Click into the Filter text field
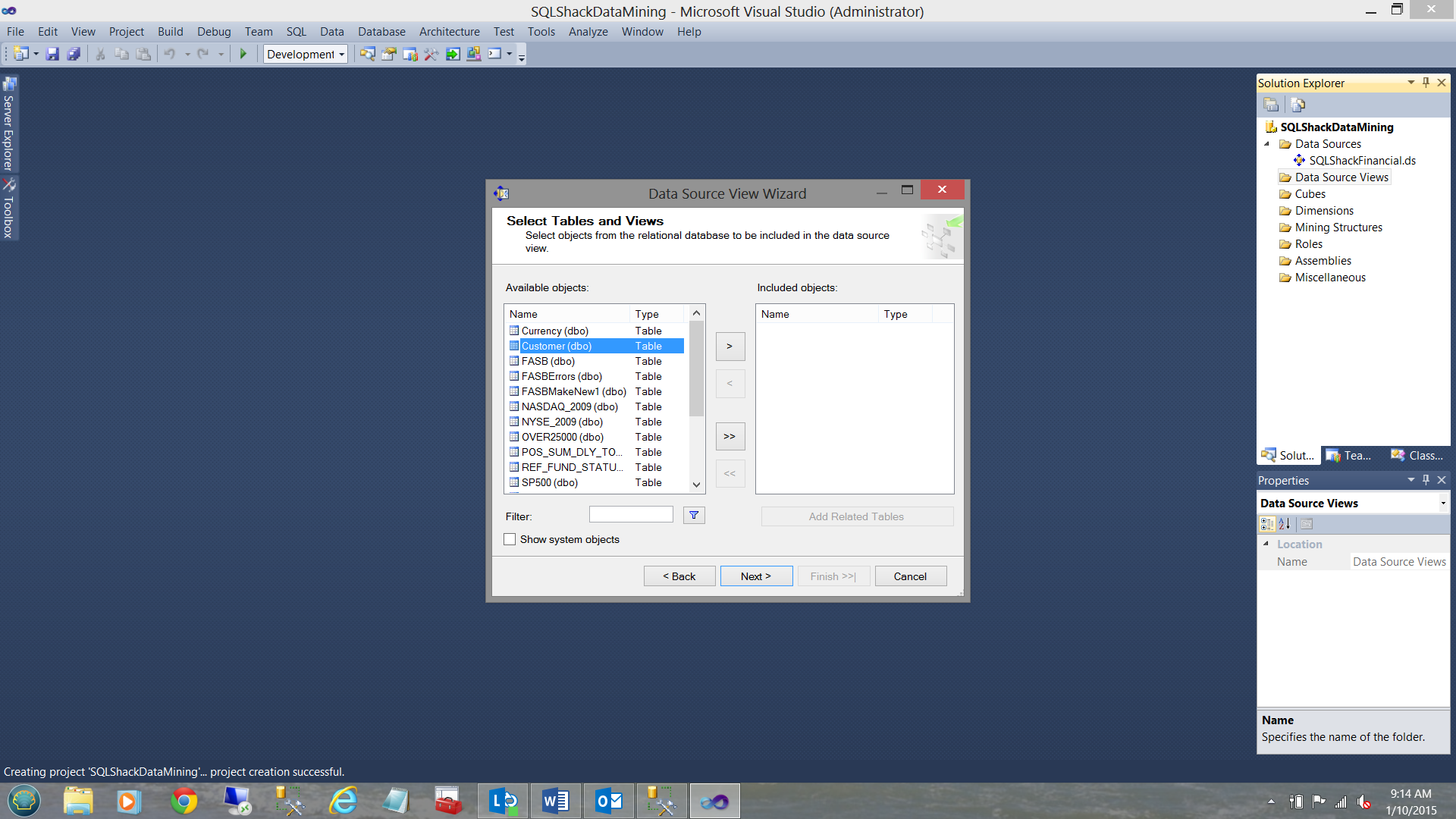The height and width of the screenshot is (819, 1456). 631,515
